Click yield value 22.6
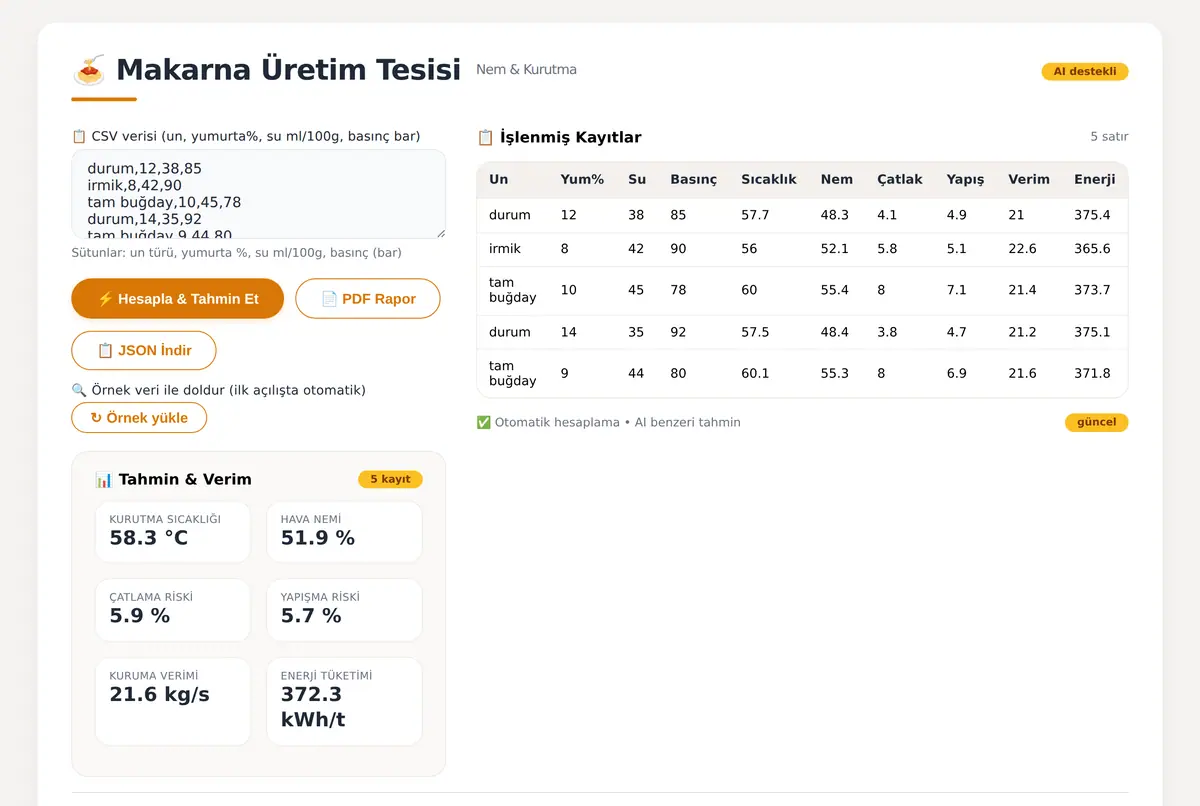Screen dimensions: 1200x806 point(1022,249)
